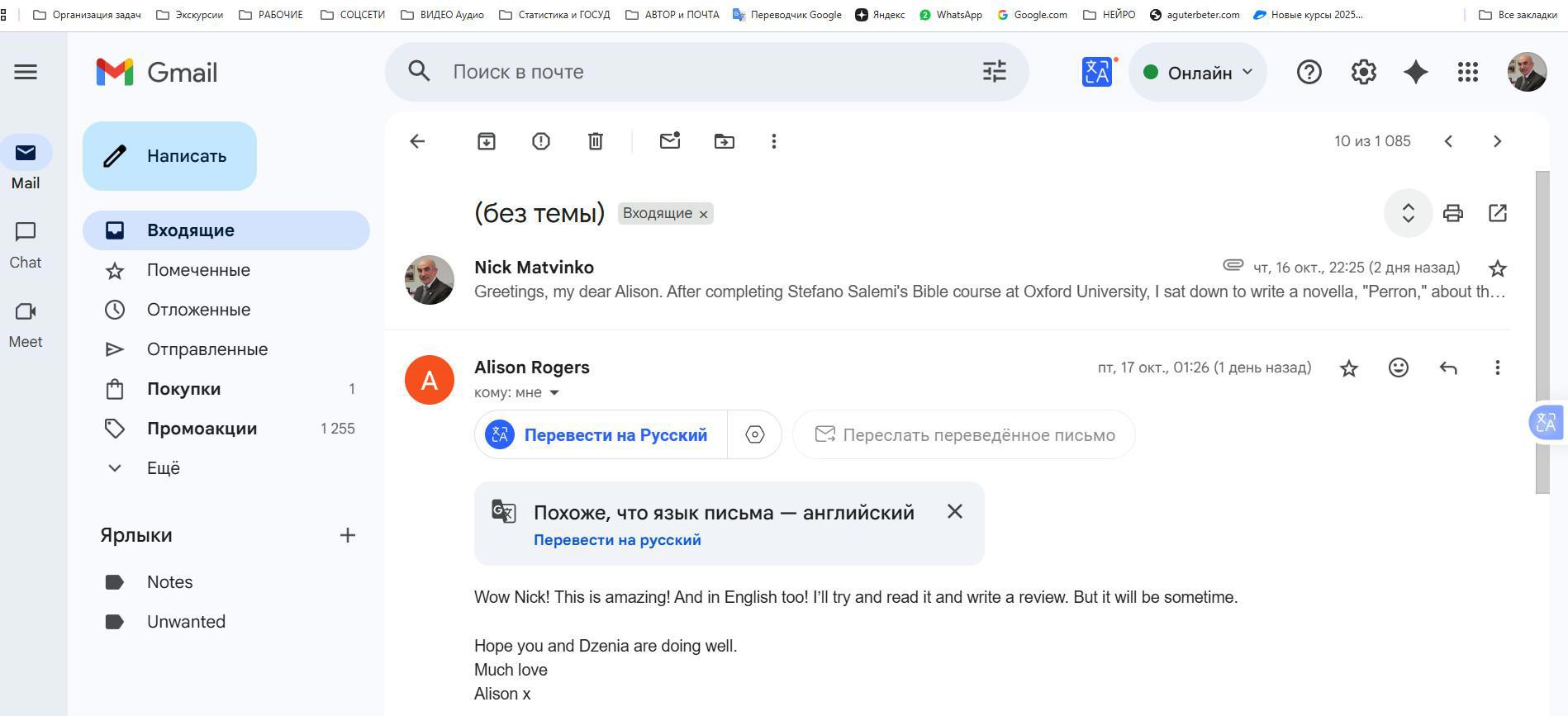Open the Промоакции category
The image size is (1568, 716).
click(202, 429)
